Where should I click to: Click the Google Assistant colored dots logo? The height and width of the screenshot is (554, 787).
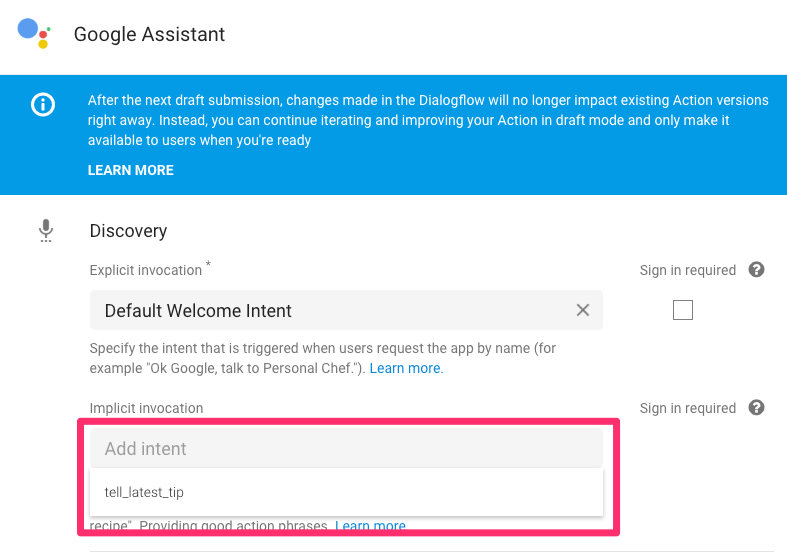pyautogui.click(x=36, y=32)
